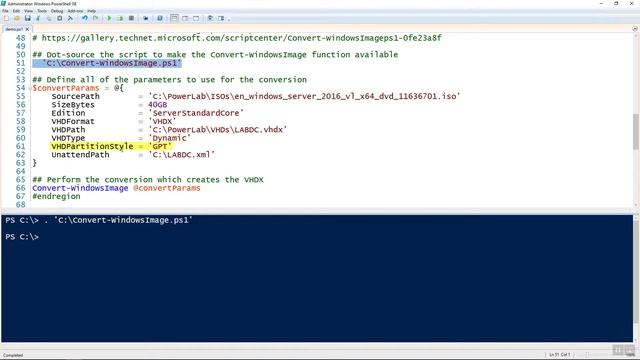This screenshot has height=360, width=640.
Task: Click the 'GPT' partition style value
Action: [x=160, y=147]
